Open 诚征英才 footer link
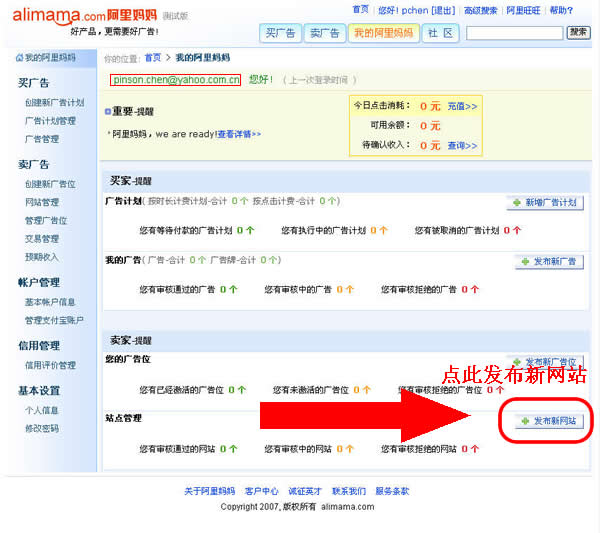 (305, 491)
